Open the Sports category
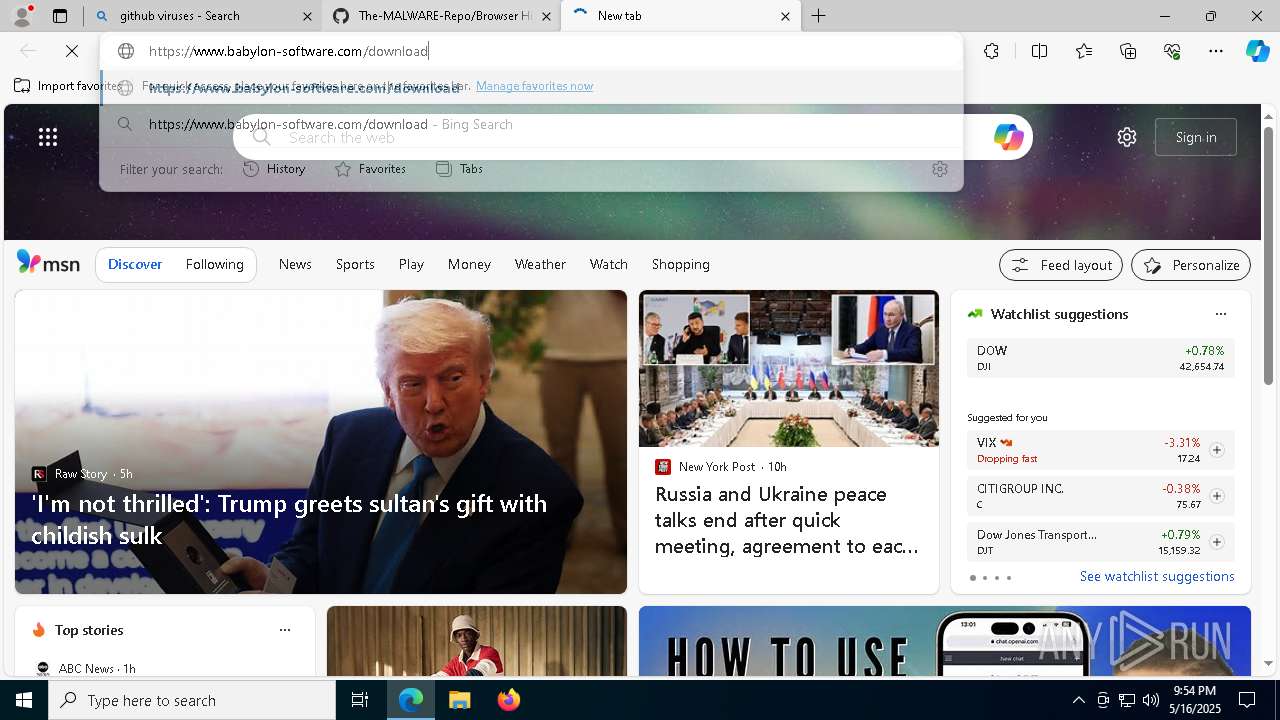Viewport: 1280px width, 720px height. 355,264
